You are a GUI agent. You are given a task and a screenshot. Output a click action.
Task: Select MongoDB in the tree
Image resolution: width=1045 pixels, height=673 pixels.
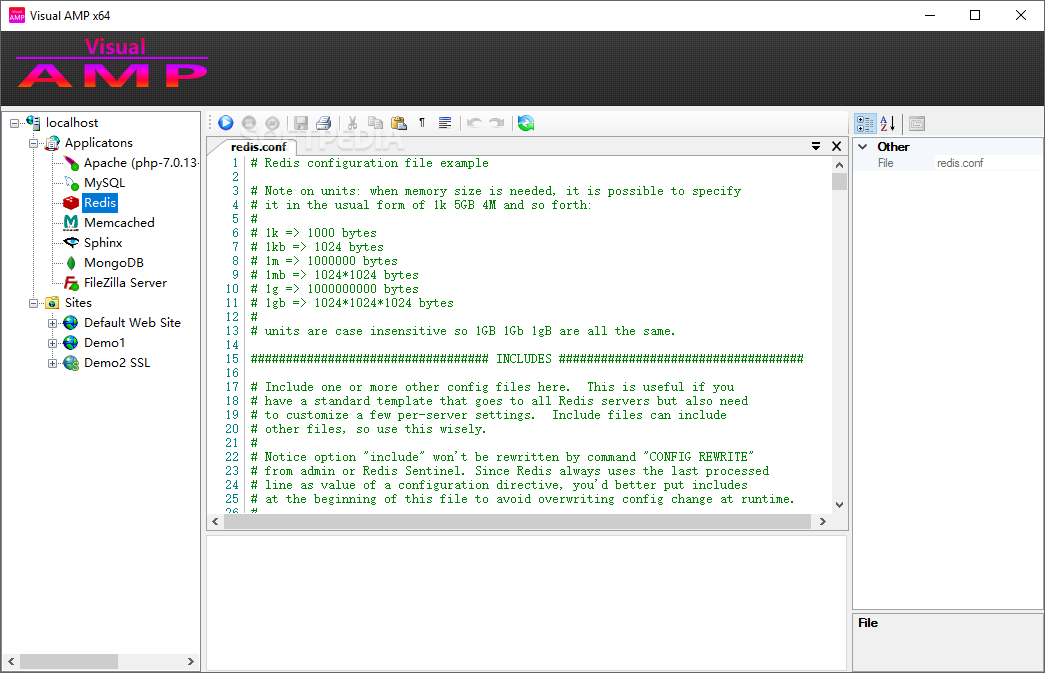pyautogui.click(x=114, y=263)
